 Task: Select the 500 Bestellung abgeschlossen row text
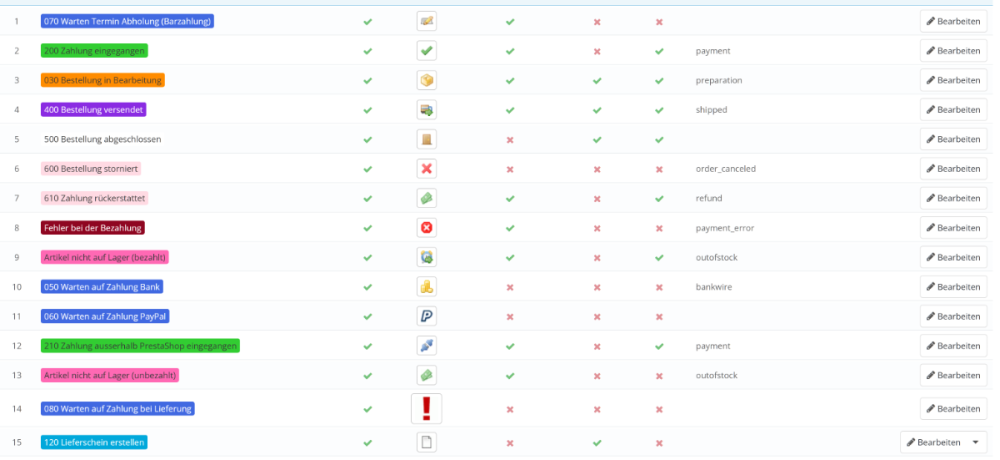click(x=102, y=139)
